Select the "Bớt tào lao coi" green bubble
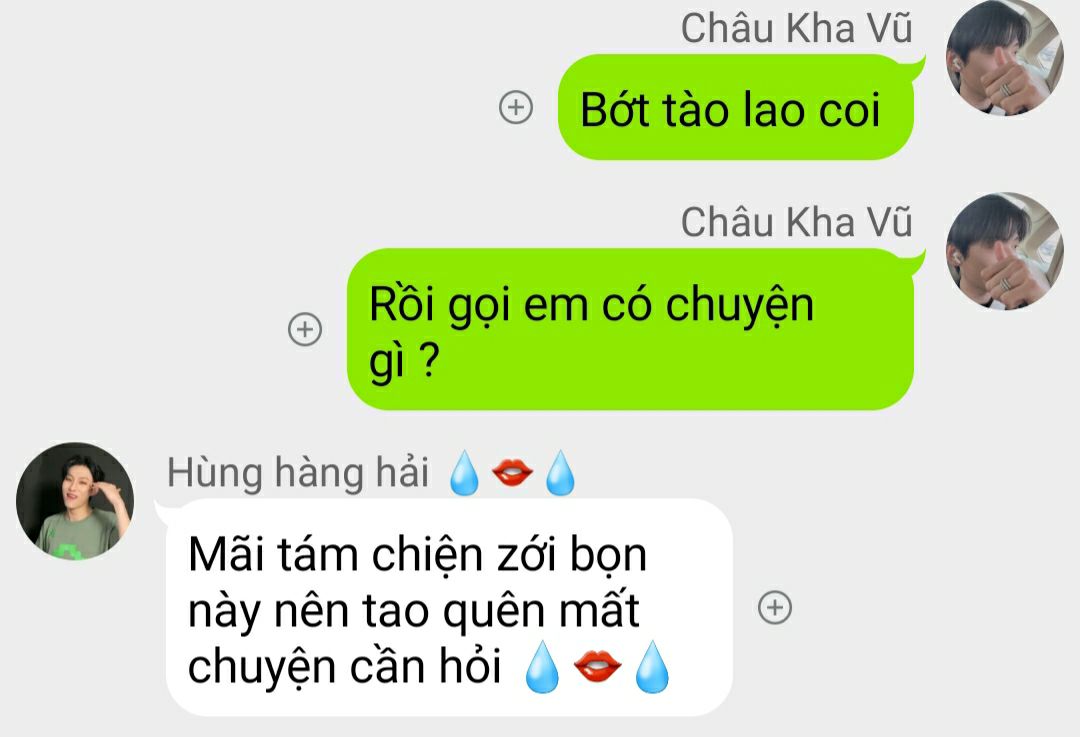The width and height of the screenshot is (1080, 737). pyautogui.click(x=736, y=107)
